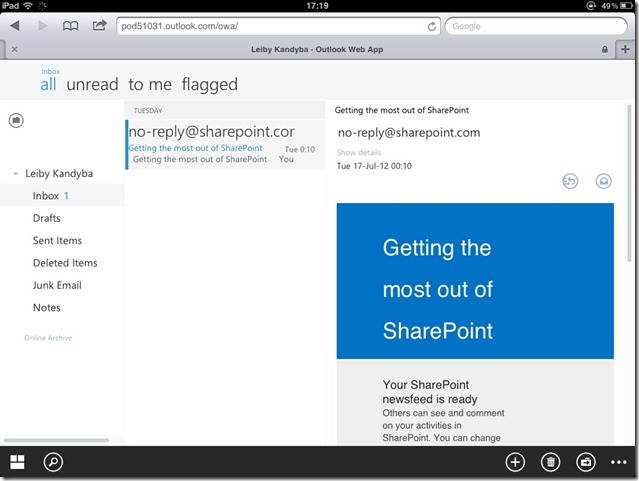Click the Google search field
The height and width of the screenshot is (481, 639).
click(x=536, y=26)
